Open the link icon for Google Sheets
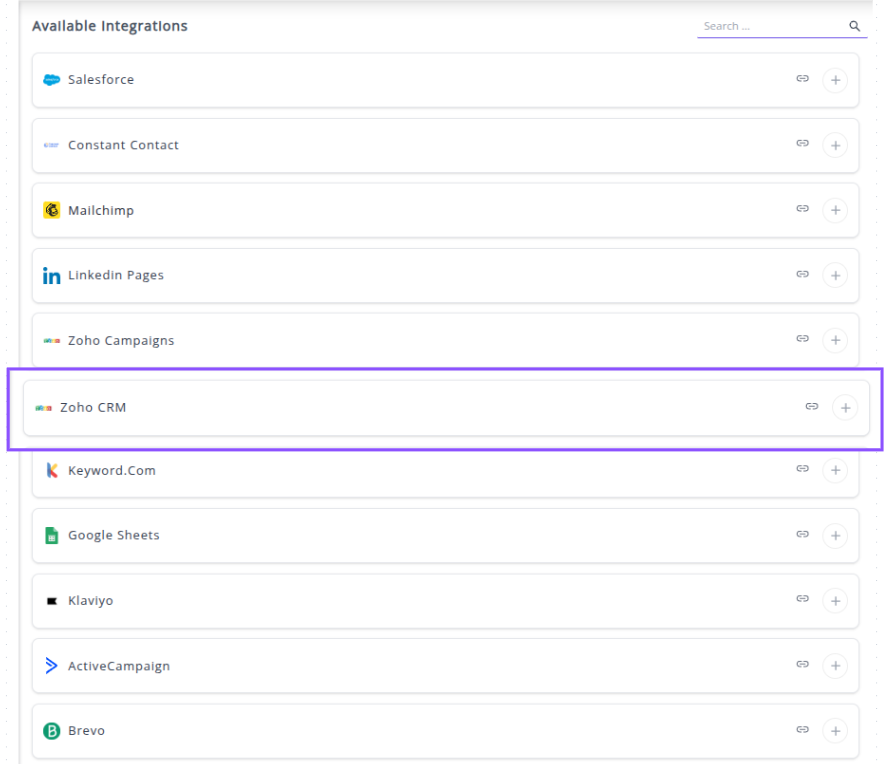Viewport: 886px width, 764px height. pyautogui.click(x=802, y=534)
